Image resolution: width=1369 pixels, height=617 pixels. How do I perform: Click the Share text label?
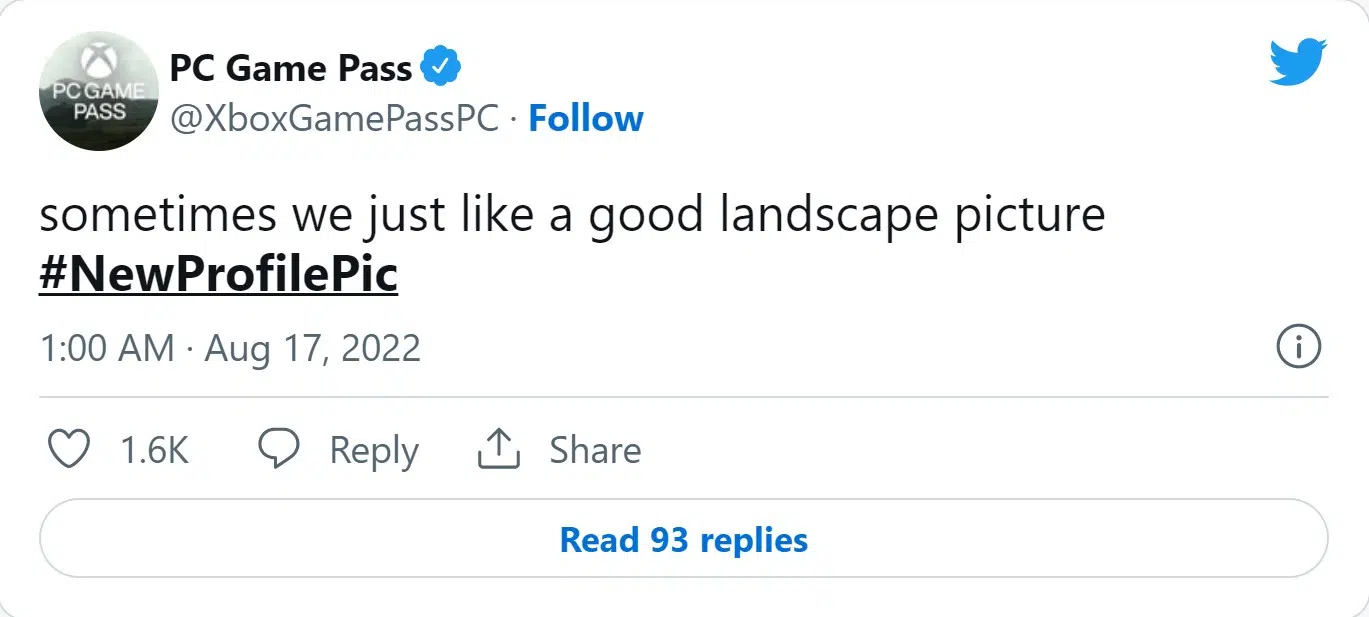point(595,451)
